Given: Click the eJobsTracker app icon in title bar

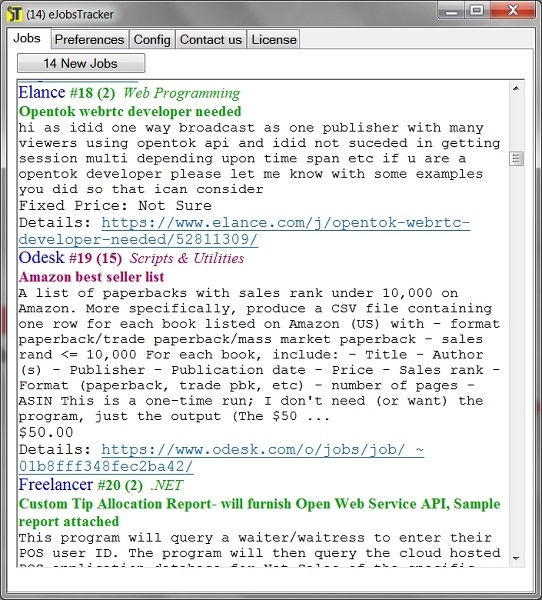Looking at the screenshot, I should tap(15, 14).
